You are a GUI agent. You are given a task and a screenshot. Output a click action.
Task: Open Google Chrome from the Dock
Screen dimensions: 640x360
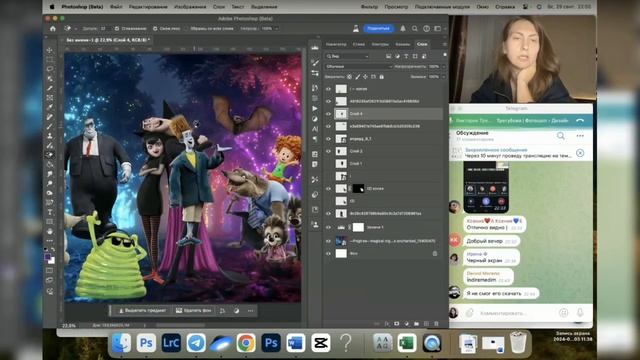tap(246, 342)
